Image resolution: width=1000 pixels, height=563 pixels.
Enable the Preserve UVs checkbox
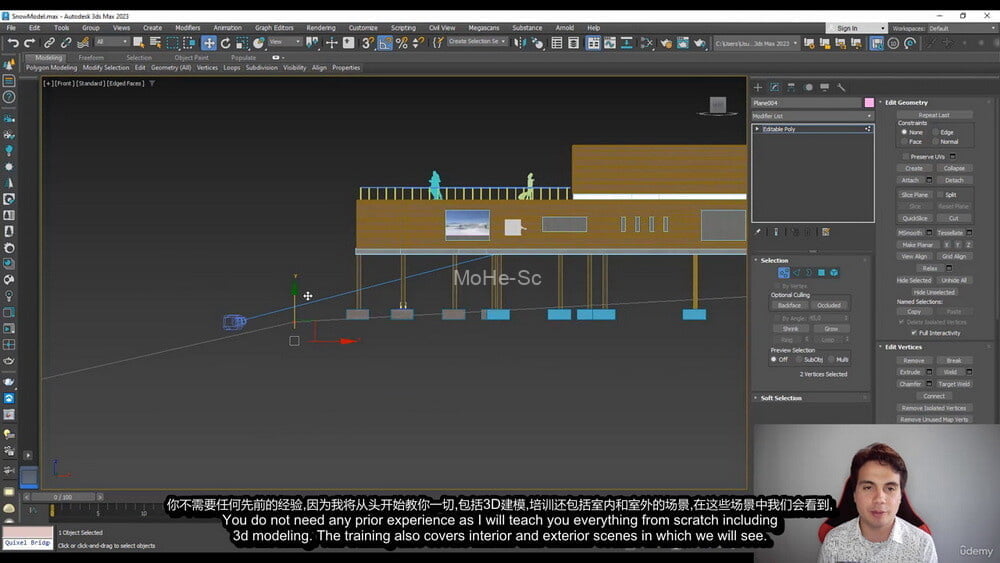click(x=906, y=156)
